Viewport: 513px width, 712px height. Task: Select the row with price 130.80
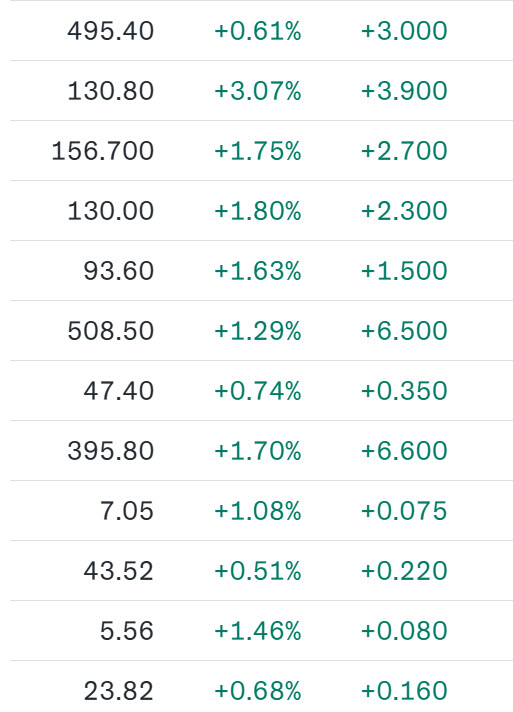261,91
